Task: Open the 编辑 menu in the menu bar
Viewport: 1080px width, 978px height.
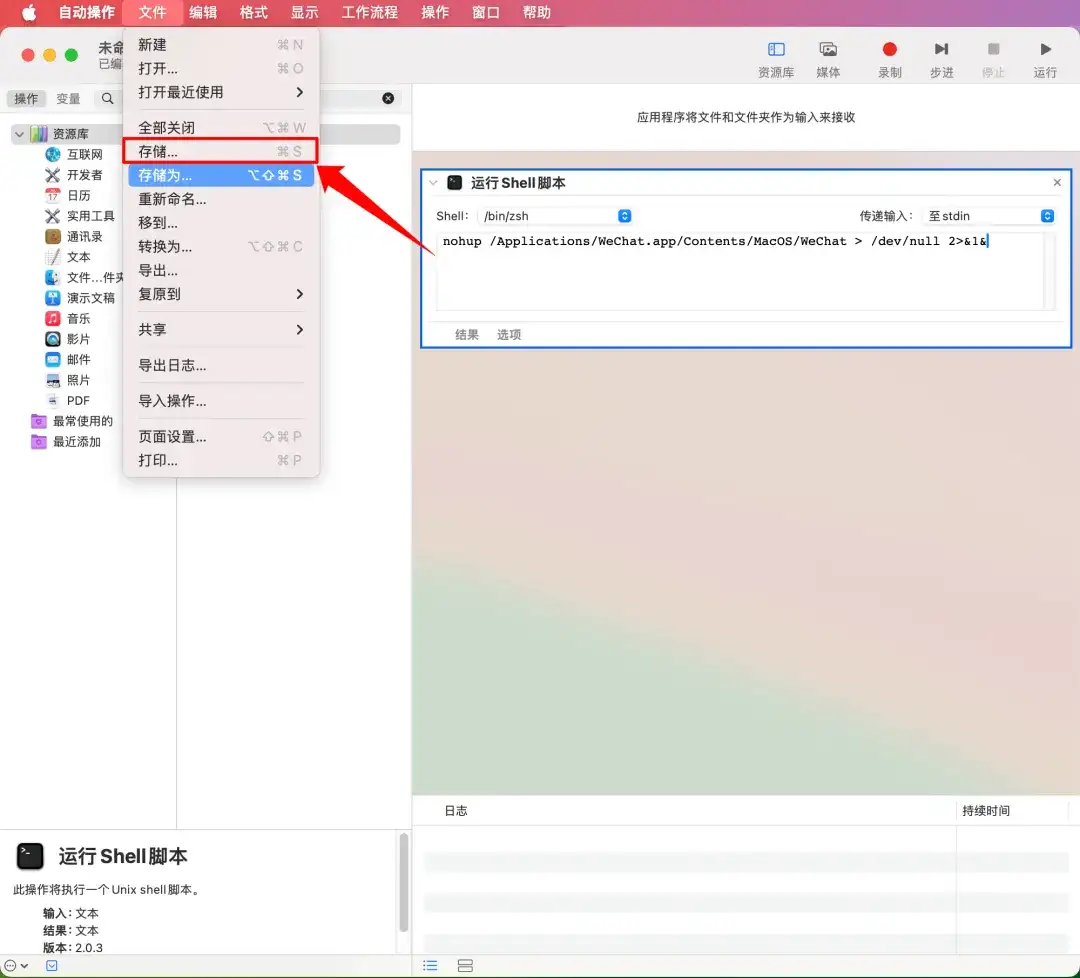Action: pos(203,12)
